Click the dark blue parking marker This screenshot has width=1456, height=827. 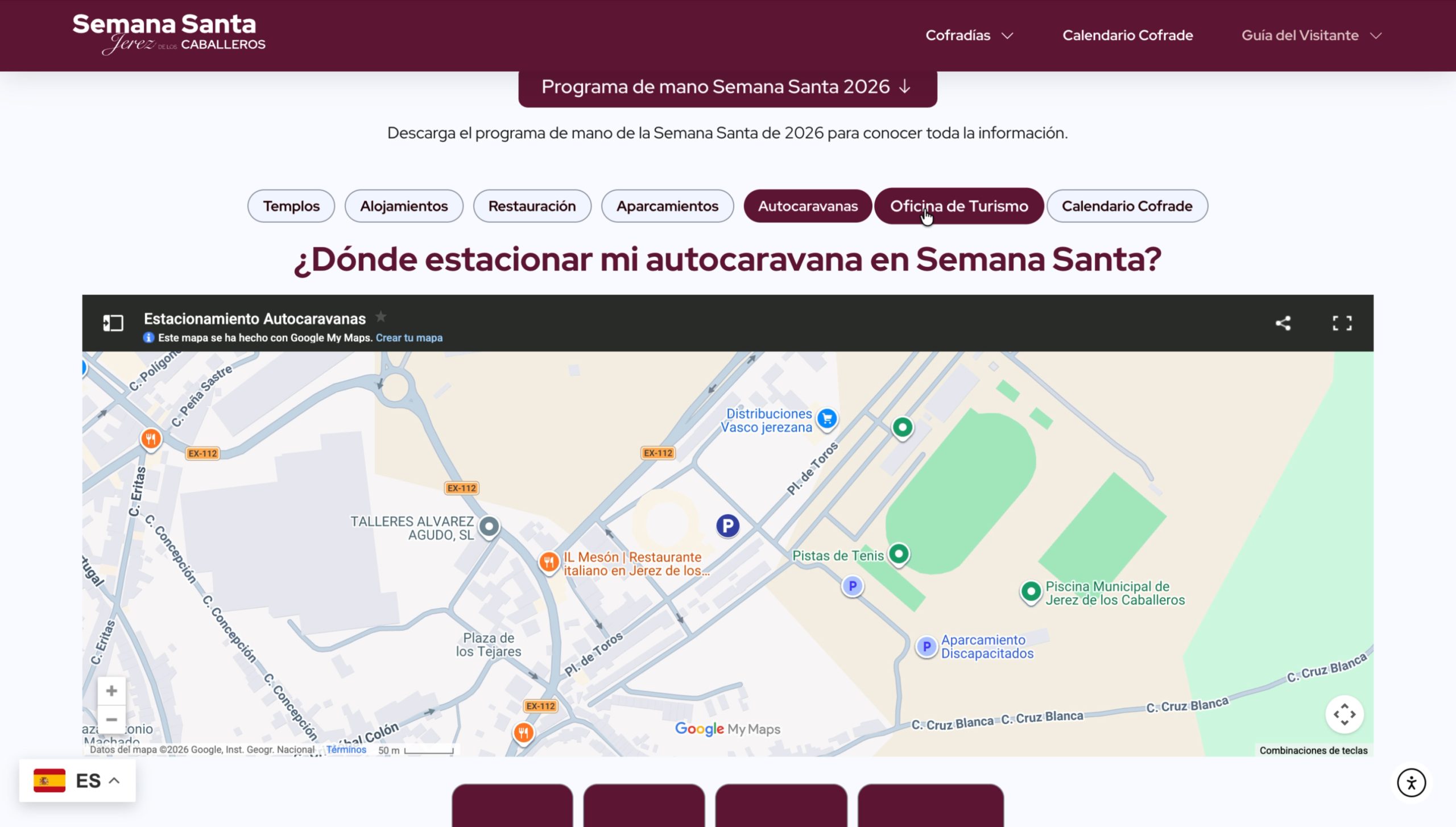pos(727,526)
